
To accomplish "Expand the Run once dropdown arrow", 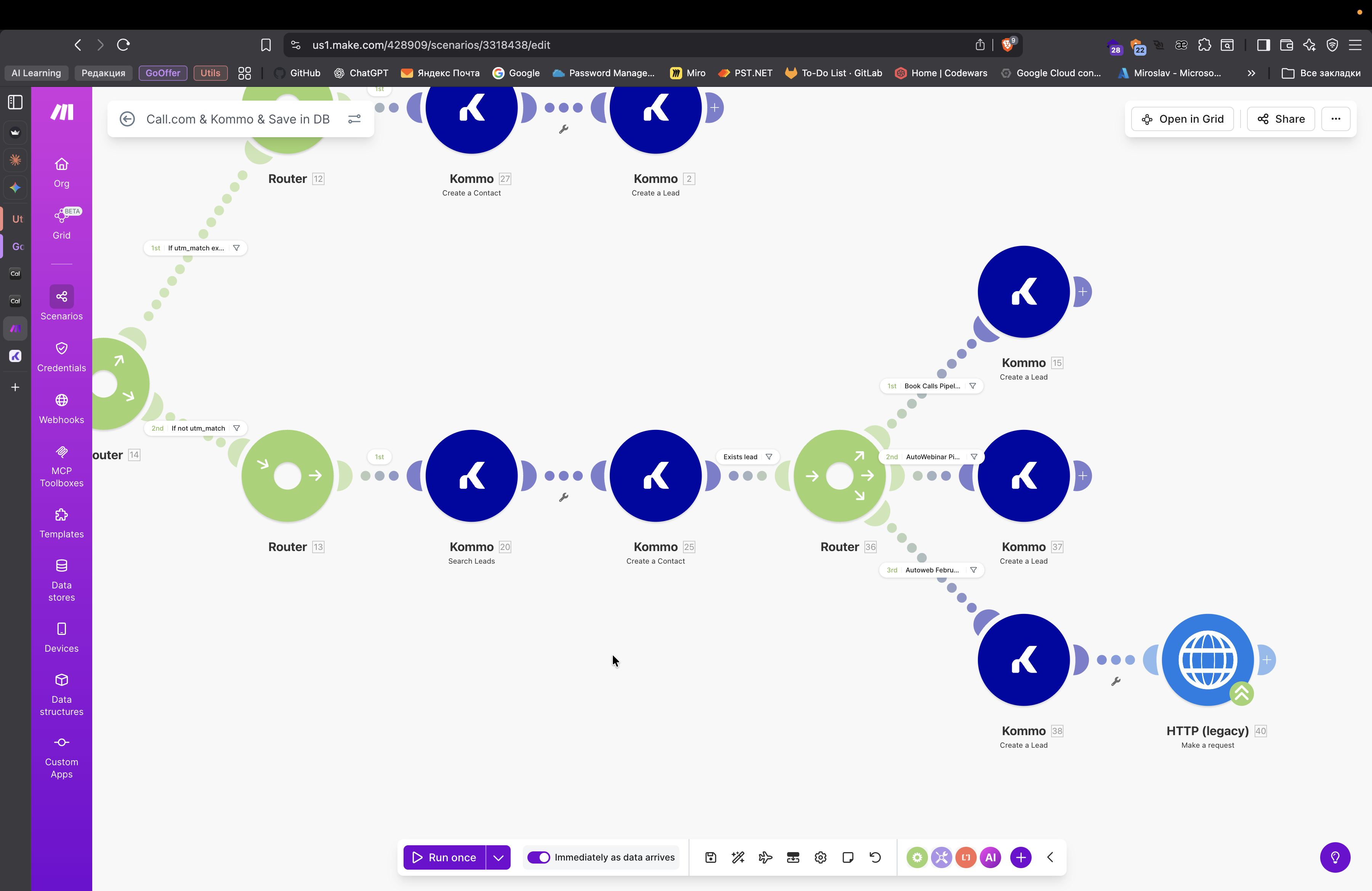I will coord(498,857).
